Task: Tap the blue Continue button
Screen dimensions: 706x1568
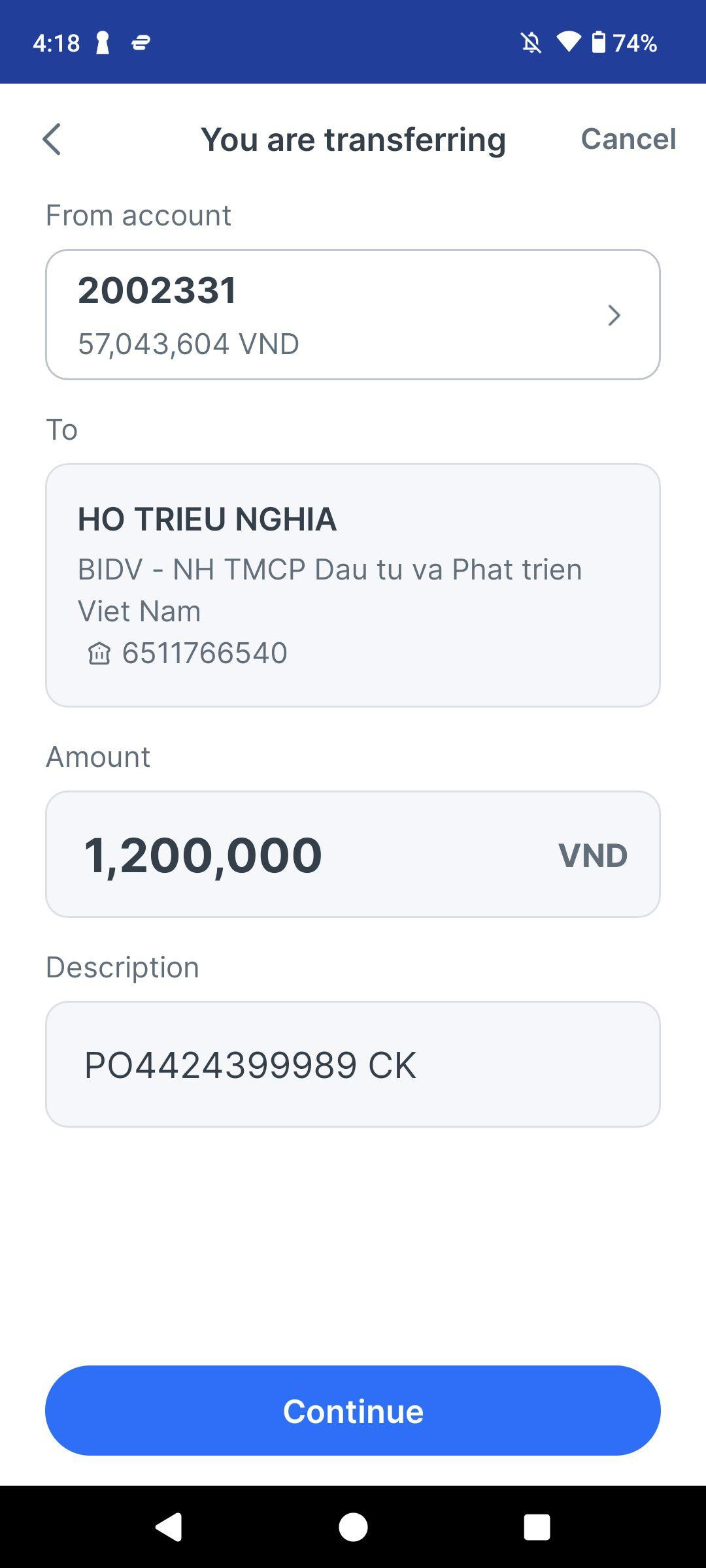Action: click(x=353, y=1411)
